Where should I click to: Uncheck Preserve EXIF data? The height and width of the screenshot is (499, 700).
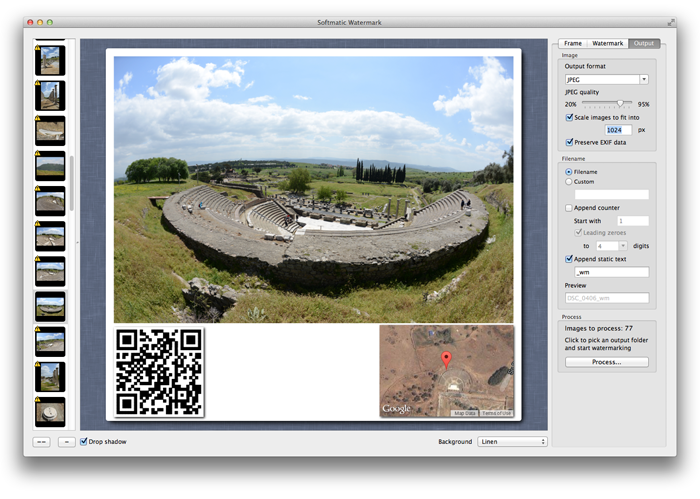569,142
